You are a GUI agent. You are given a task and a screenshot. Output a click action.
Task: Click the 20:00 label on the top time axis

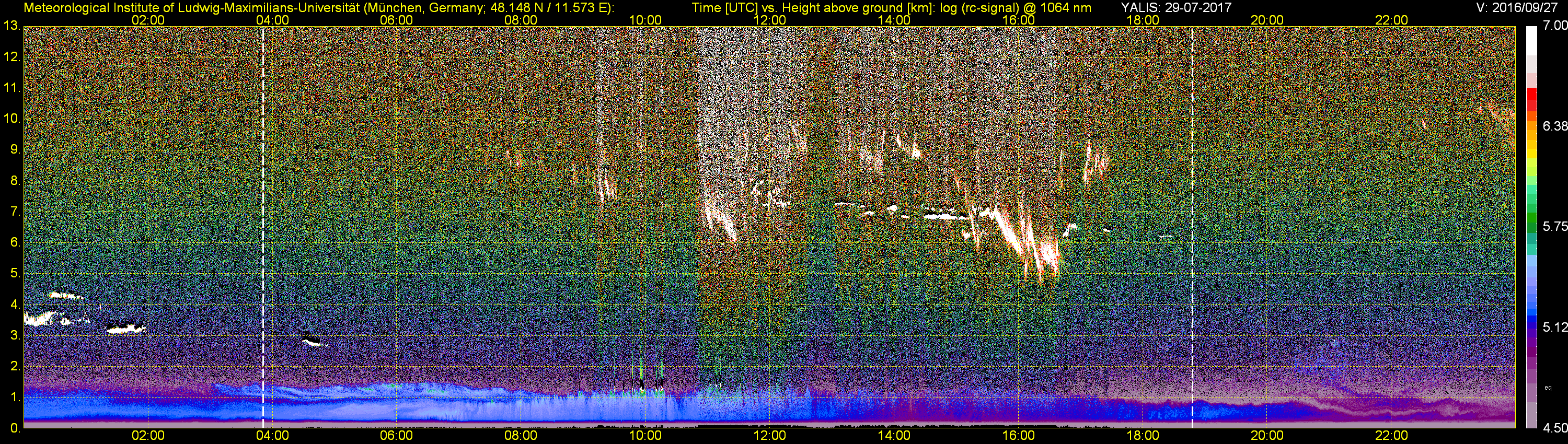[x=1267, y=20]
